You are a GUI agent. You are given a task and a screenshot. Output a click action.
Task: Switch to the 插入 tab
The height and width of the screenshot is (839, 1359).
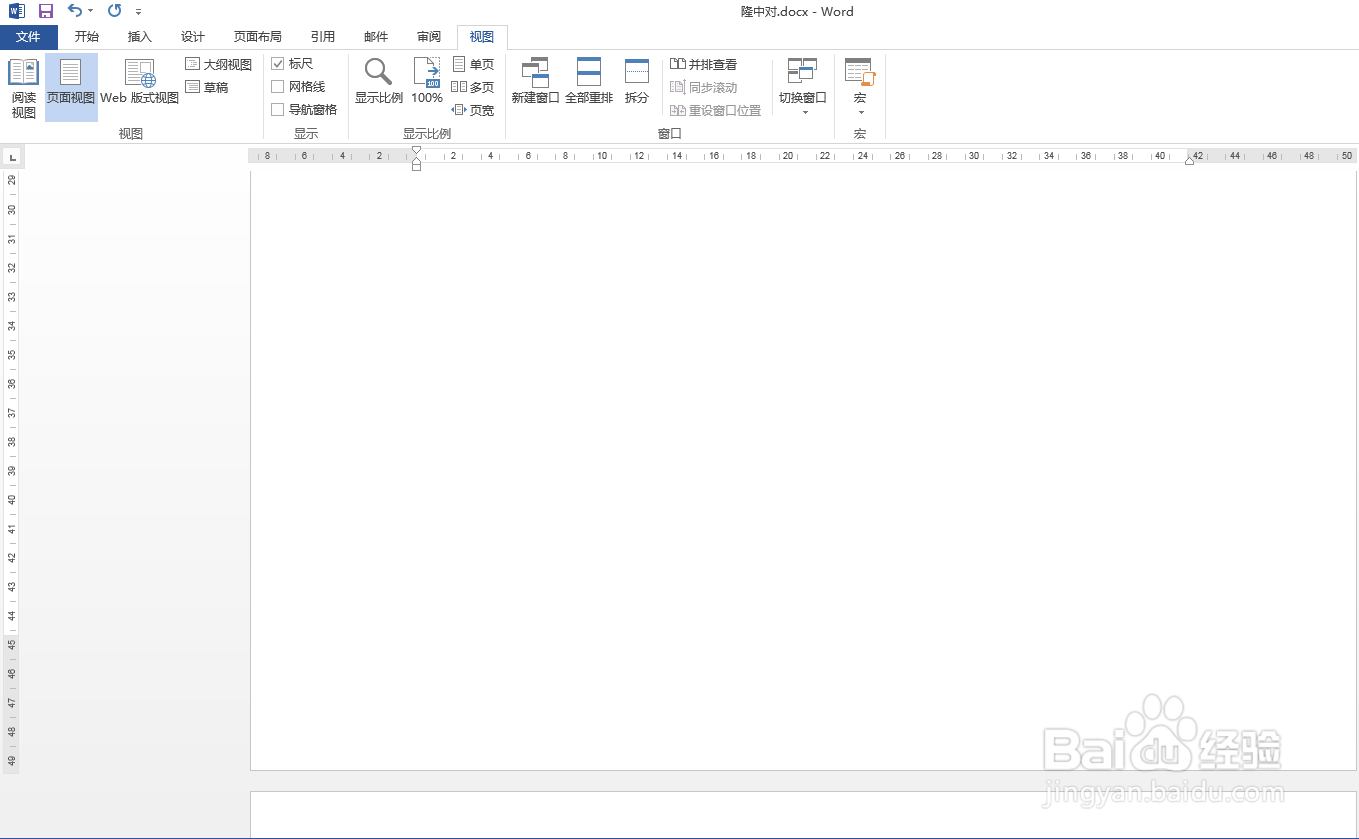pos(140,37)
